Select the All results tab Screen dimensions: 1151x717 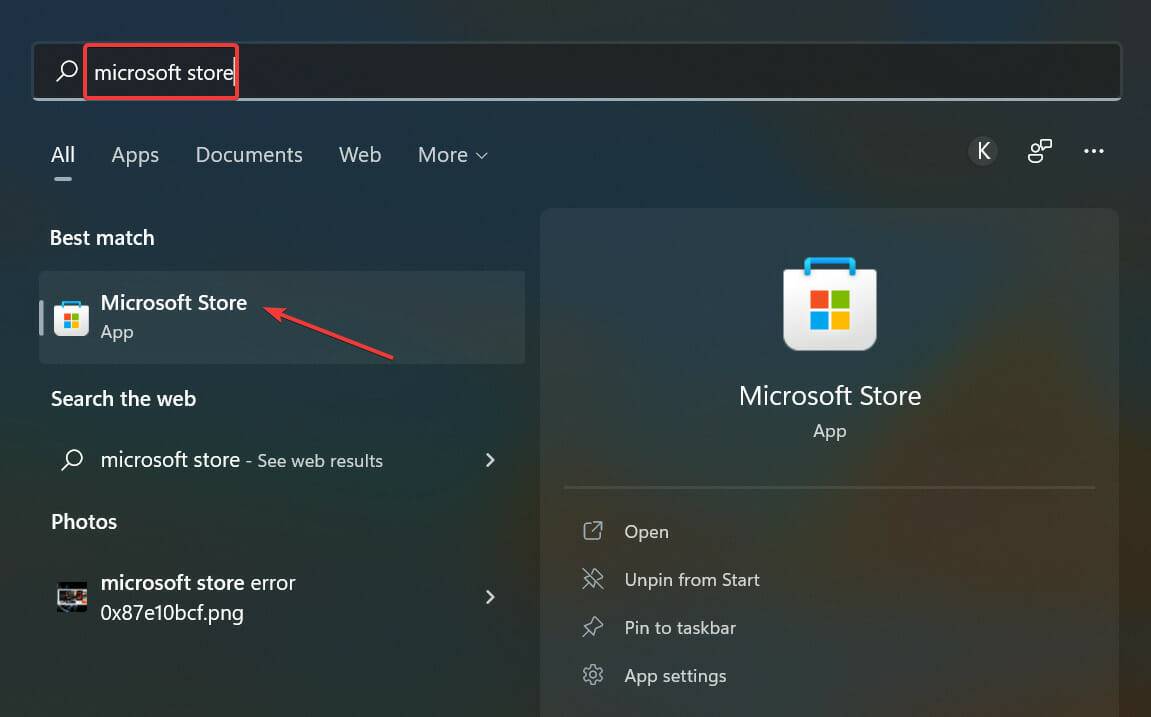pos(62,155)
